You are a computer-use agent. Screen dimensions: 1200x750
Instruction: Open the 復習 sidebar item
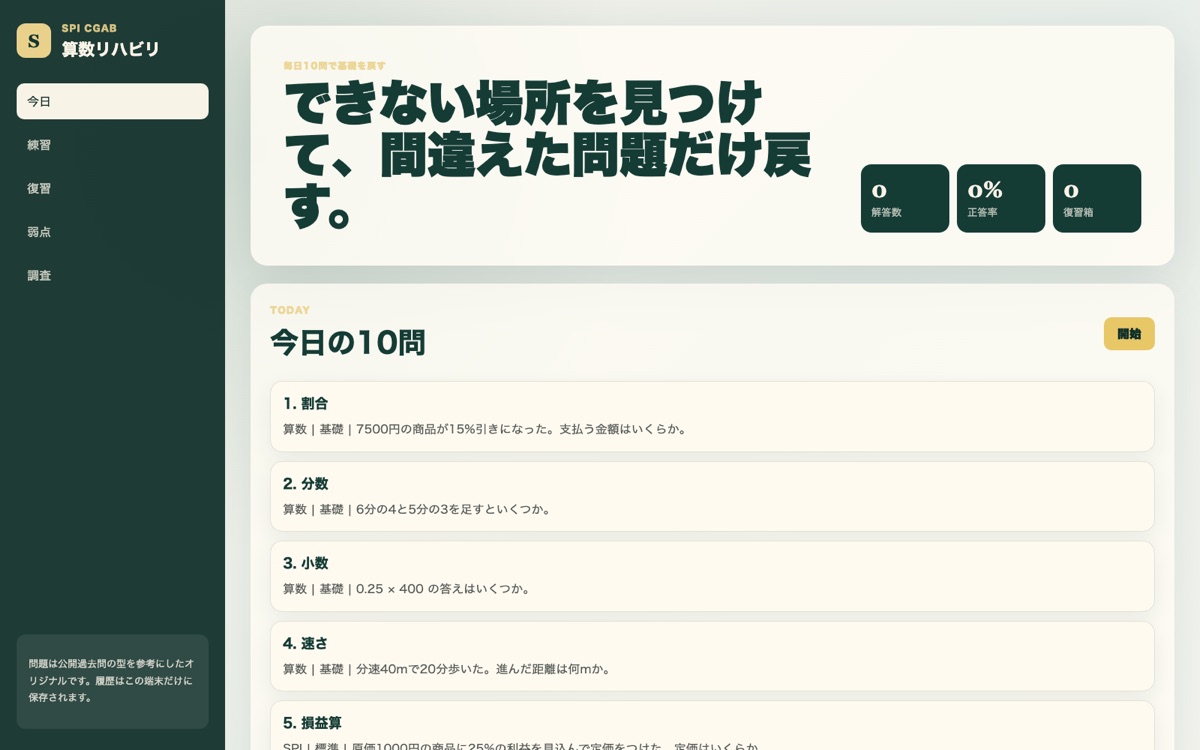pos(112,188)
